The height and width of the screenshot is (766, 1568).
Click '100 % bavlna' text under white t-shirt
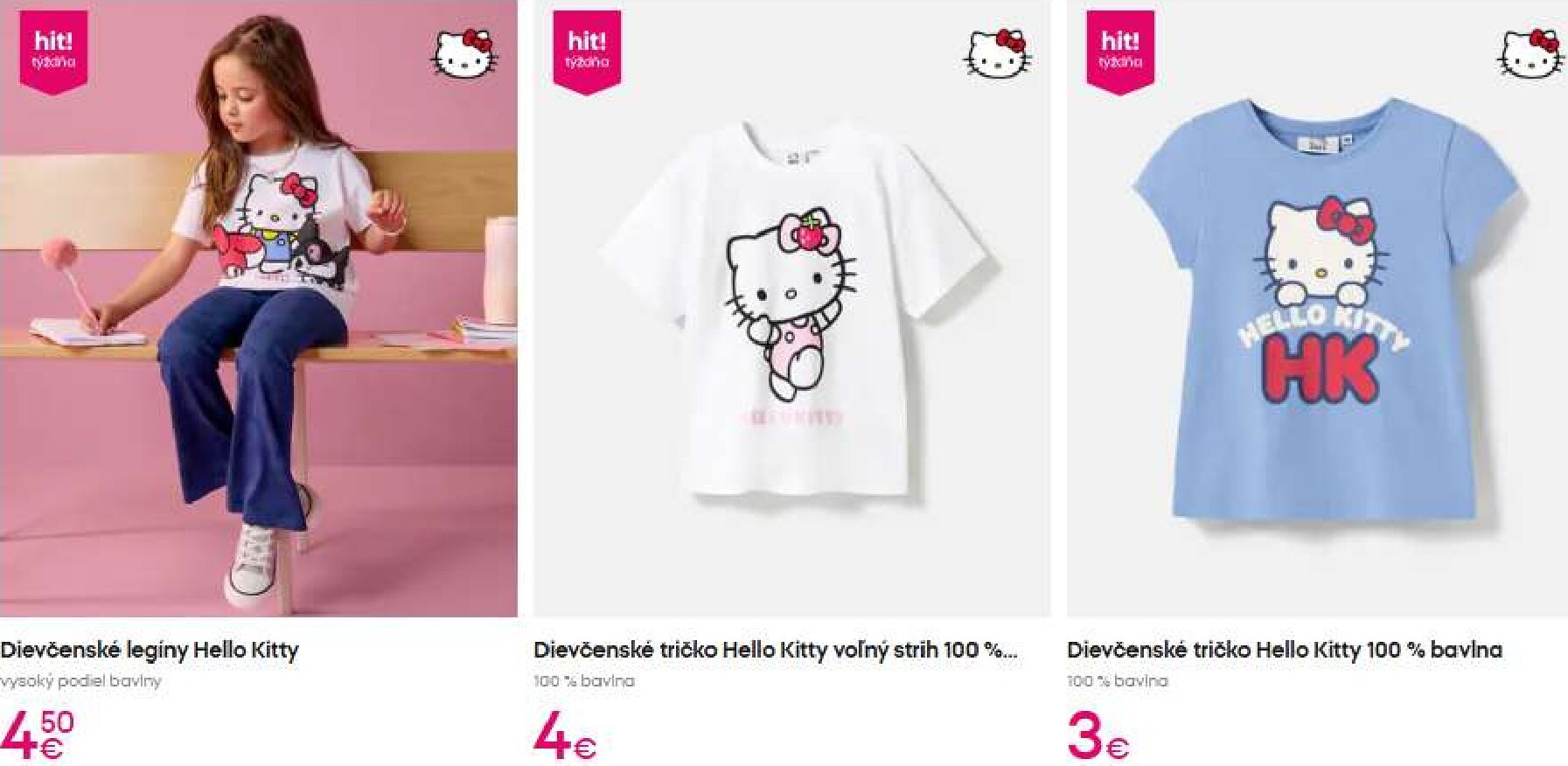[584, 680]
